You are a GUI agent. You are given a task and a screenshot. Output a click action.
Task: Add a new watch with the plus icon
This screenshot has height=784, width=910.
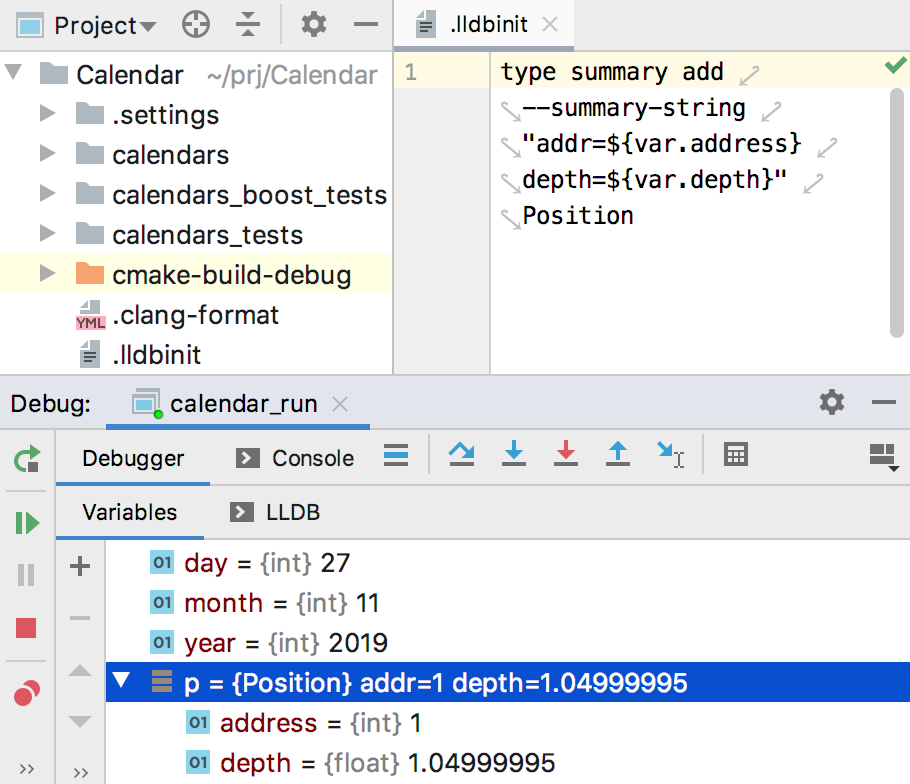click(x=80, y=567)
